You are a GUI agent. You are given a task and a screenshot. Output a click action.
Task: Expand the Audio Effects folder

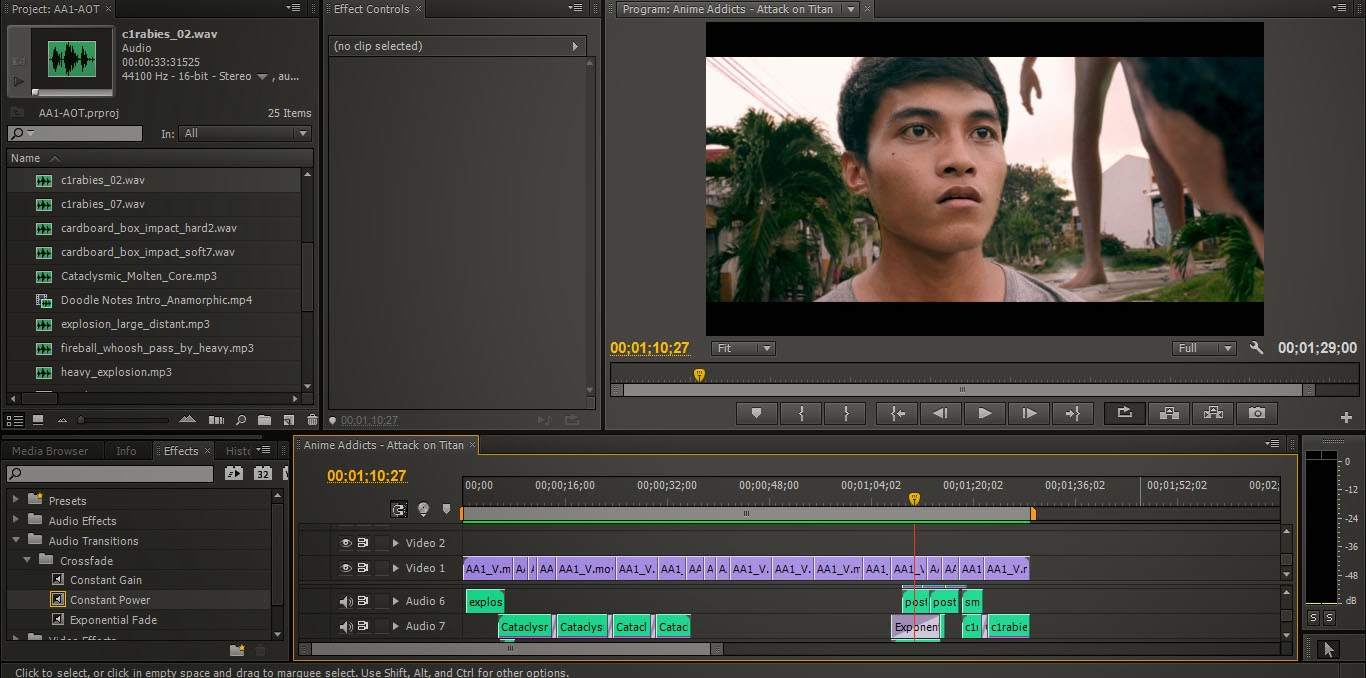(15, 520)
